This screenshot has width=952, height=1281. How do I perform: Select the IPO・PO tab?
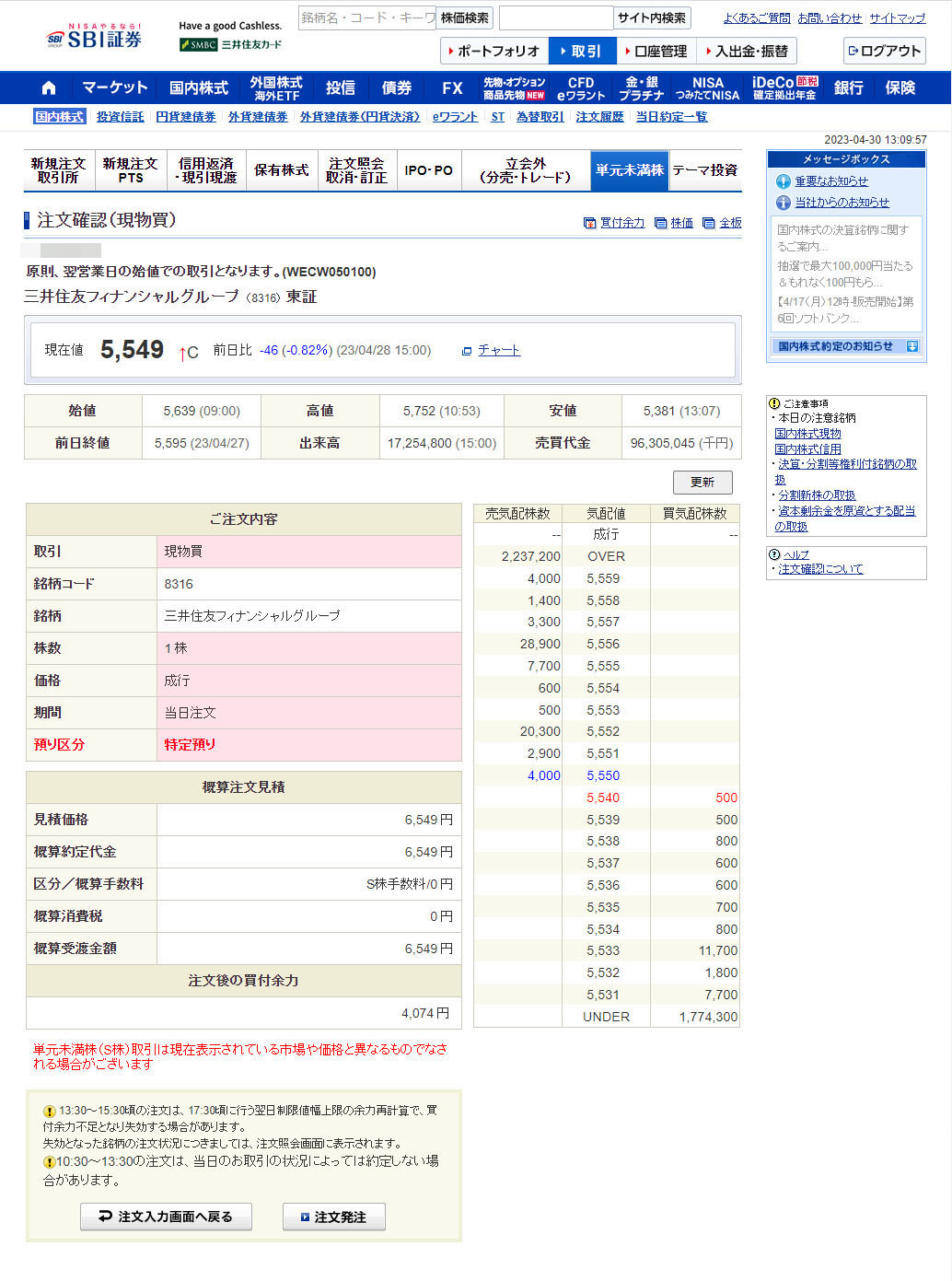click(x=429, y=170)
